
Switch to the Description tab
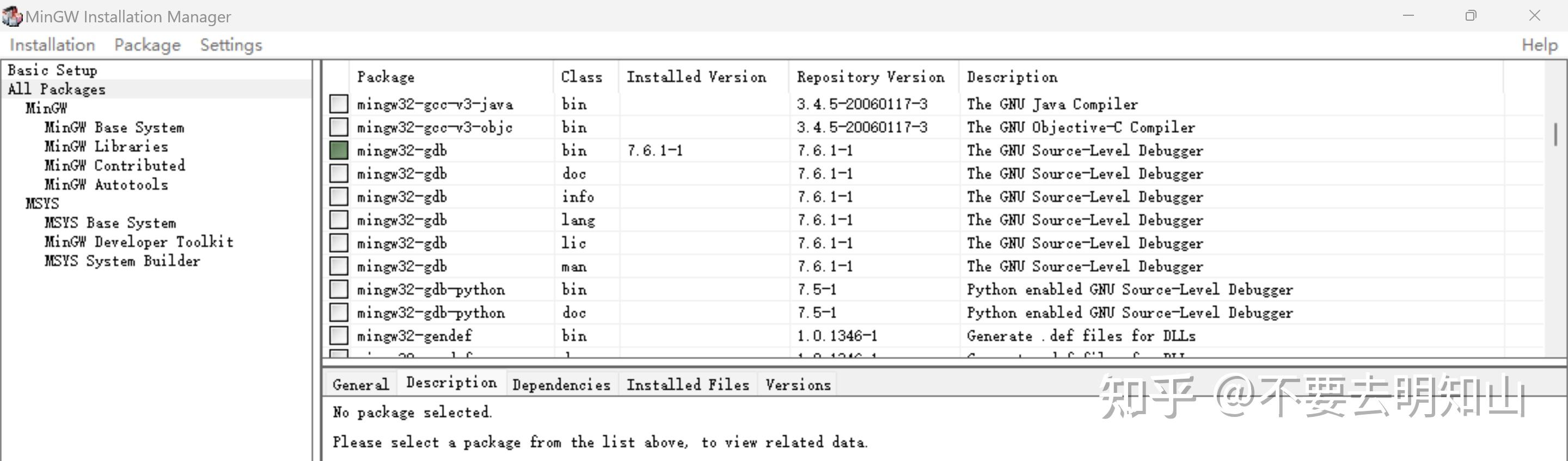tap(452, 383)
